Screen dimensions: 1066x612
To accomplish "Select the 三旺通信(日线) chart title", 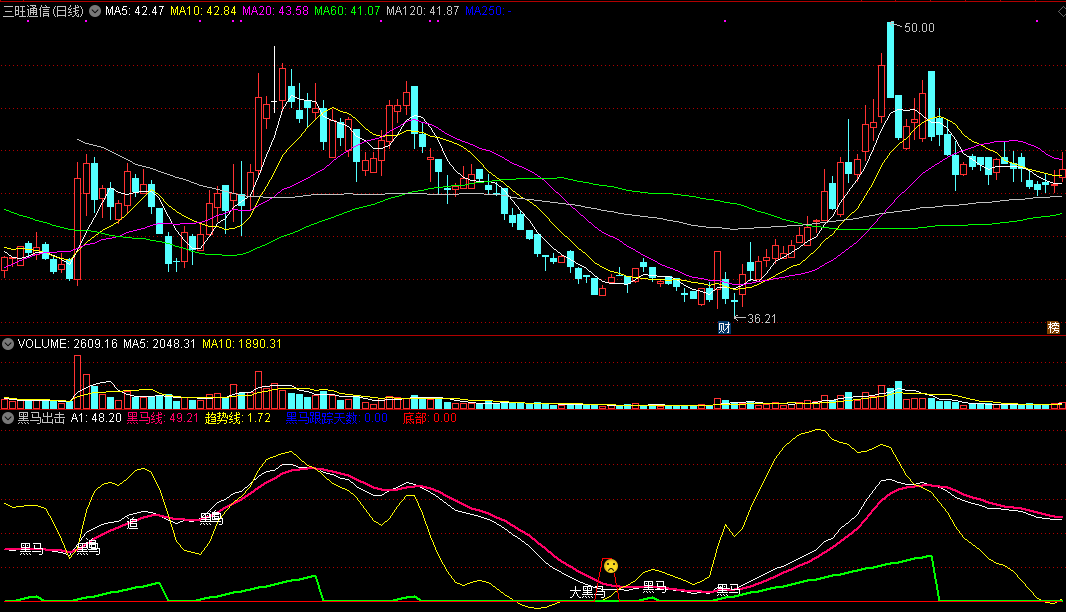I will 44,11.
